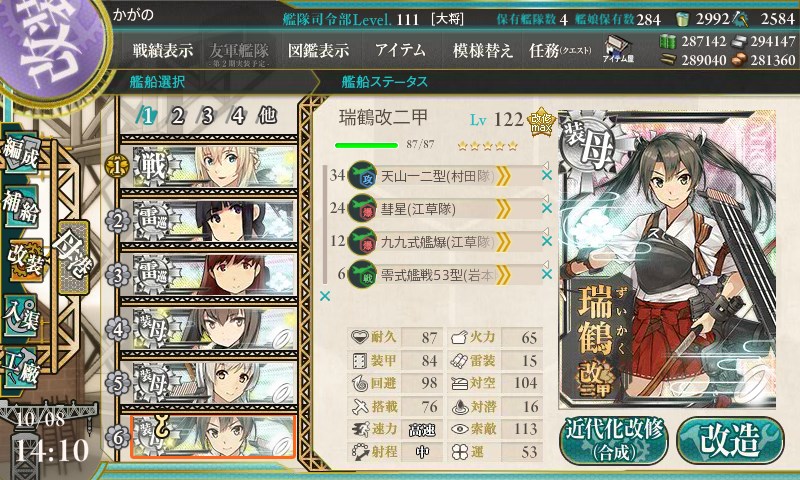
Task: Open the 図鑑表示 menu item
Action: coord(318,50)
